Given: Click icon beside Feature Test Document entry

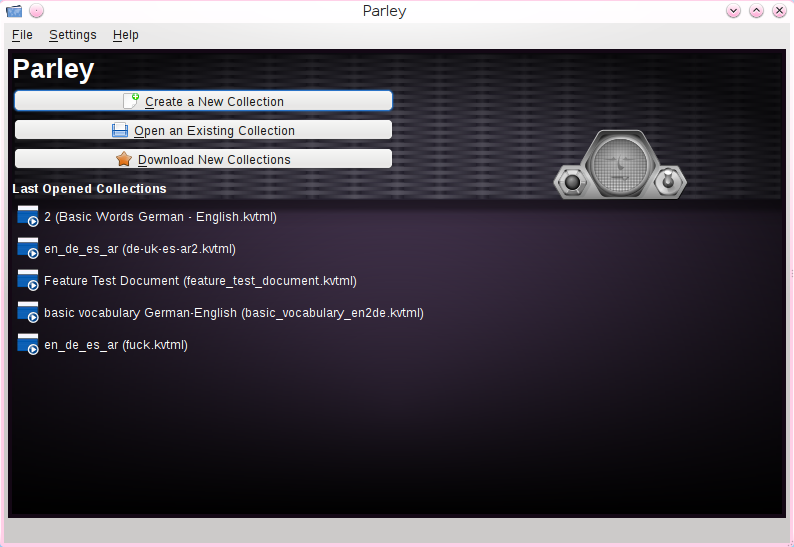Looking at the screenshot, I should tap(28, 280).
